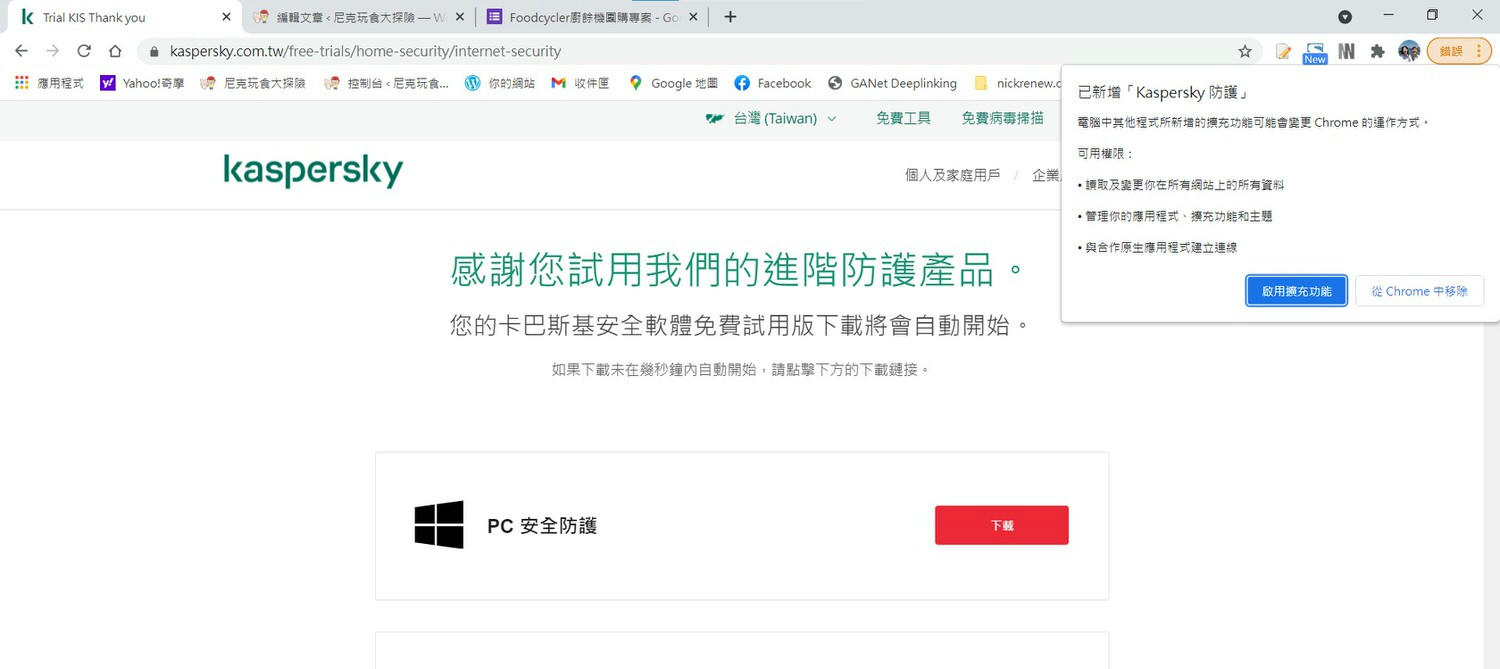Open the 控制台 尼克玩食 bookmark
Screen dimensions: 1500x669
pos(386,83)
